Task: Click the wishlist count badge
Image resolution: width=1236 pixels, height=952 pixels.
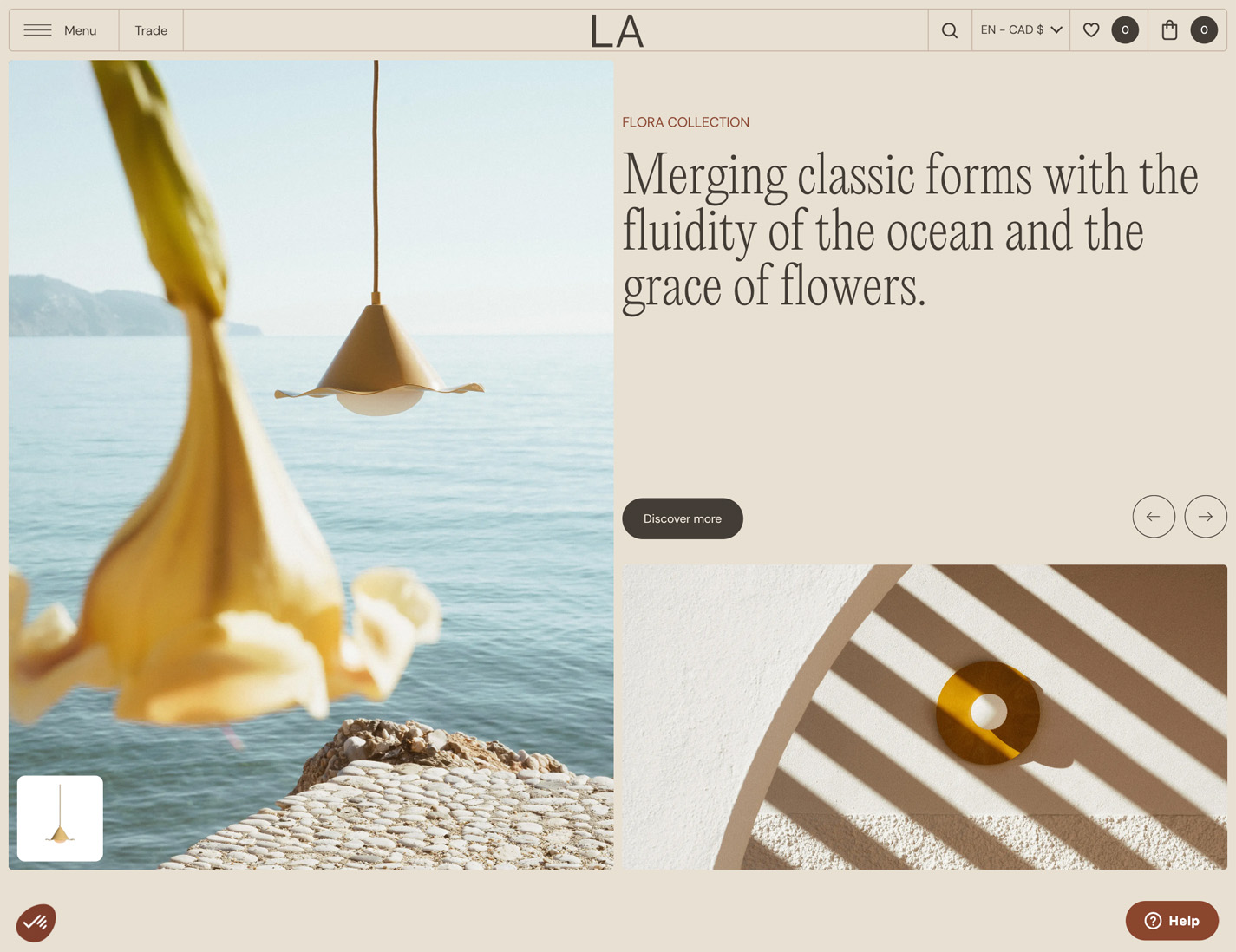Action: click(x=1125, y=30)
